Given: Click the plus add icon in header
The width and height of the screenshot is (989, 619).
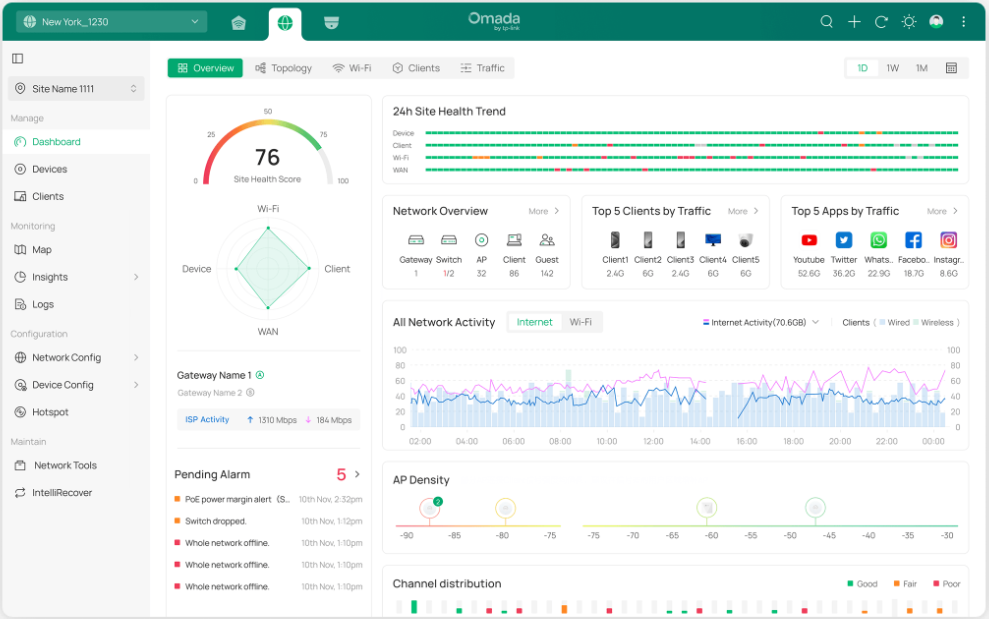Looking at the screenshot, I should tap(854, 22).
